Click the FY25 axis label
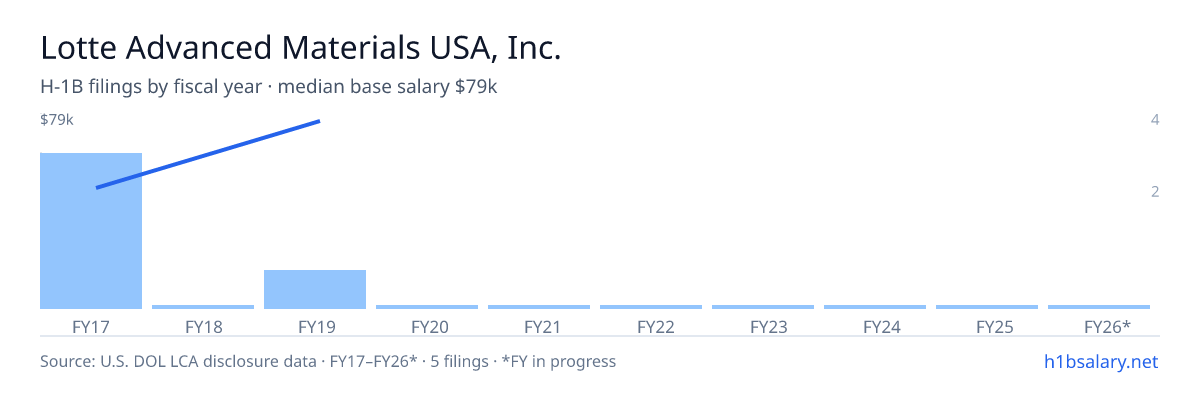 [x=987, y=327]
